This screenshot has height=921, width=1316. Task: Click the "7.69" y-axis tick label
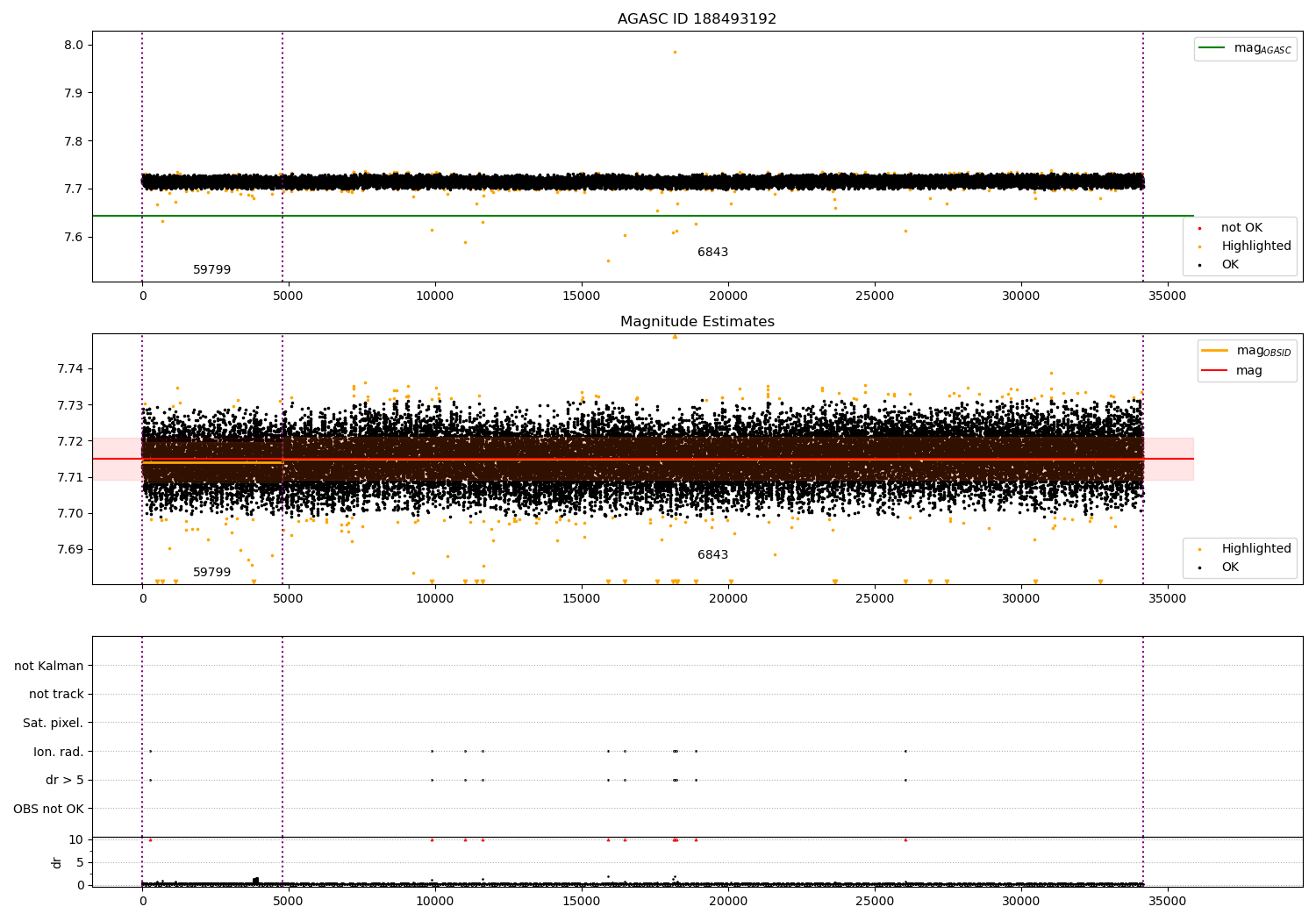(70, 550)
